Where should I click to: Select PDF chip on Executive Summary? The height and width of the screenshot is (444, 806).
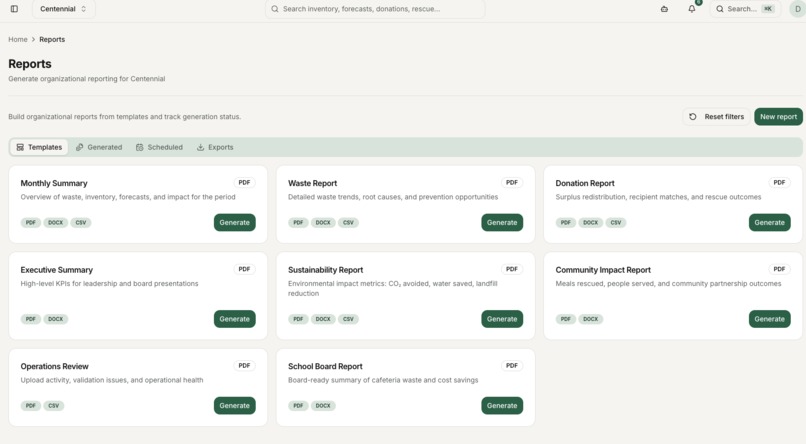tap(31, 319)
